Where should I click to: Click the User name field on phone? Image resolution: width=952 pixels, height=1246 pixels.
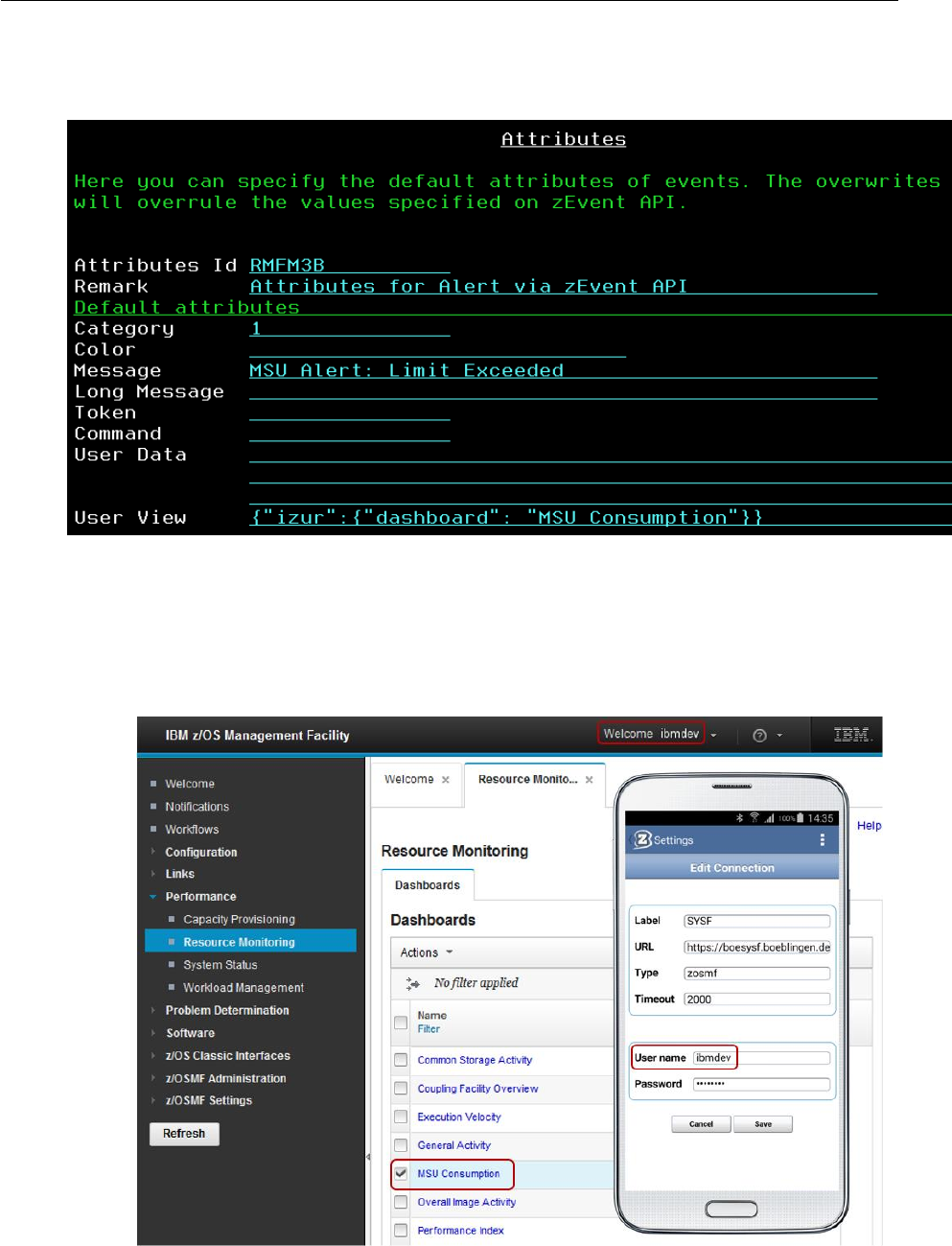click(x=761, y=1058)
